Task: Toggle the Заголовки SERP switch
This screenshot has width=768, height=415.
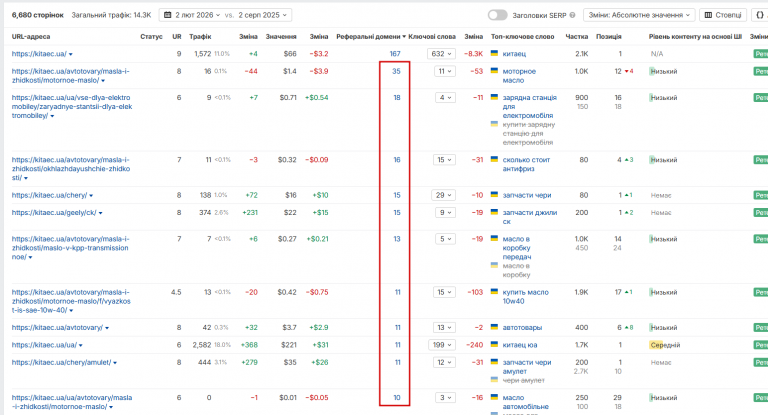Action: point(497,15)
